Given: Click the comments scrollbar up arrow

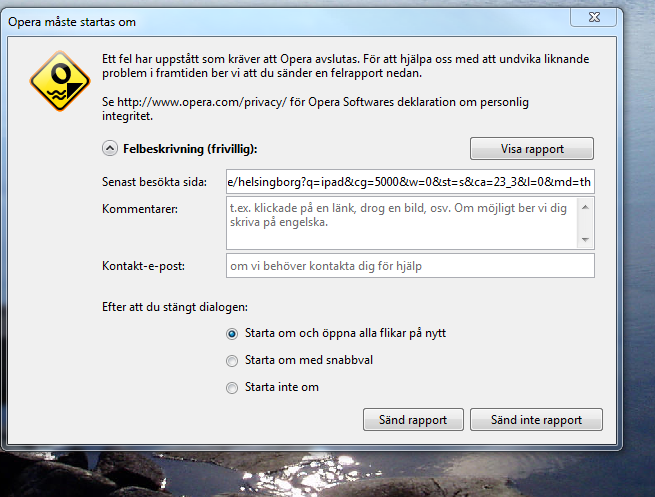Looking at the screenshot, I should click(585, 207).
